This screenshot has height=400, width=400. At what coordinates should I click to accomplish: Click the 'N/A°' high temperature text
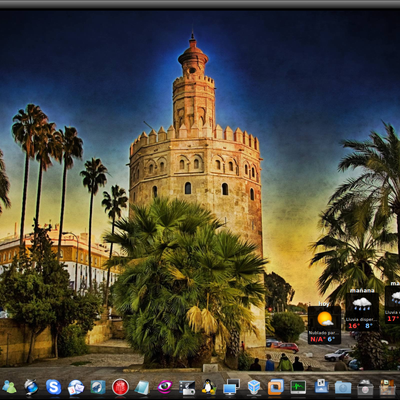[317, 339]
